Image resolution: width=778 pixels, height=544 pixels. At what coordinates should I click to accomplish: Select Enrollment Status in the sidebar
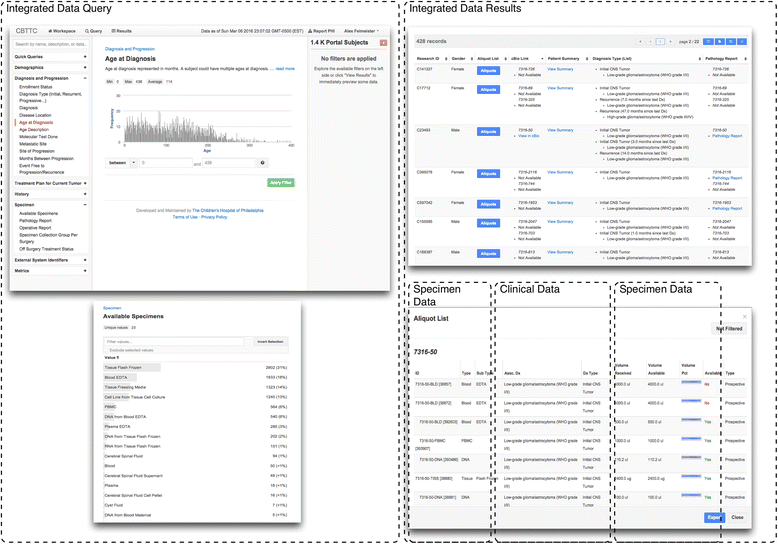tap(36, 87)
